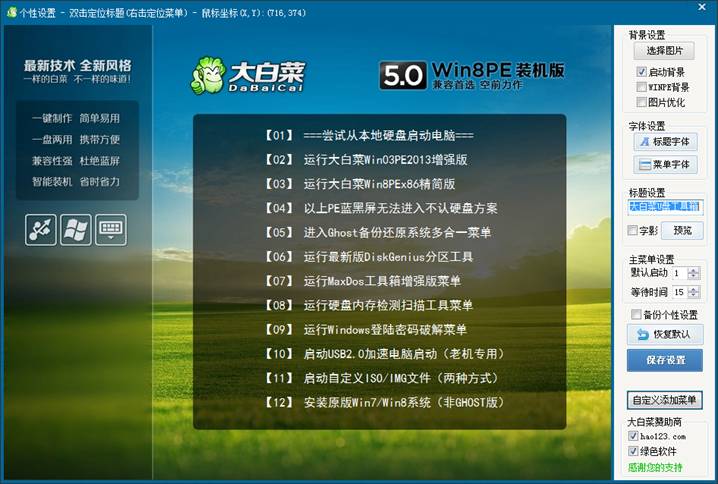Toggle the 启动背景 checkbox

(x=642, y=73)
